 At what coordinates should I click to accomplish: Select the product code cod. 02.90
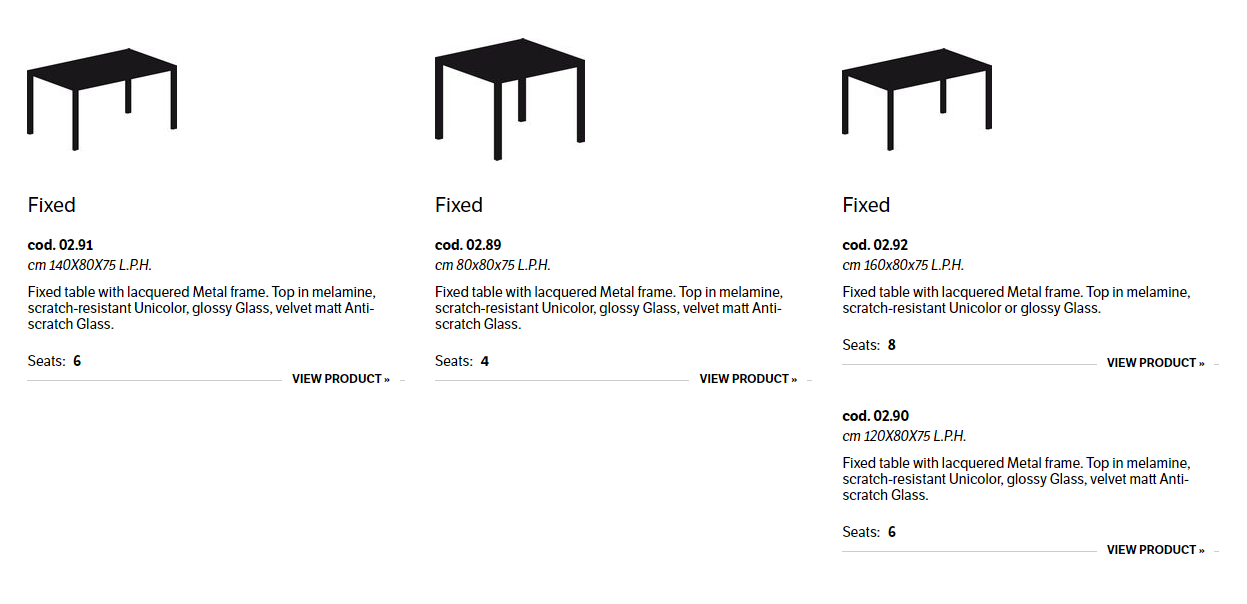(x=875, y=416)
